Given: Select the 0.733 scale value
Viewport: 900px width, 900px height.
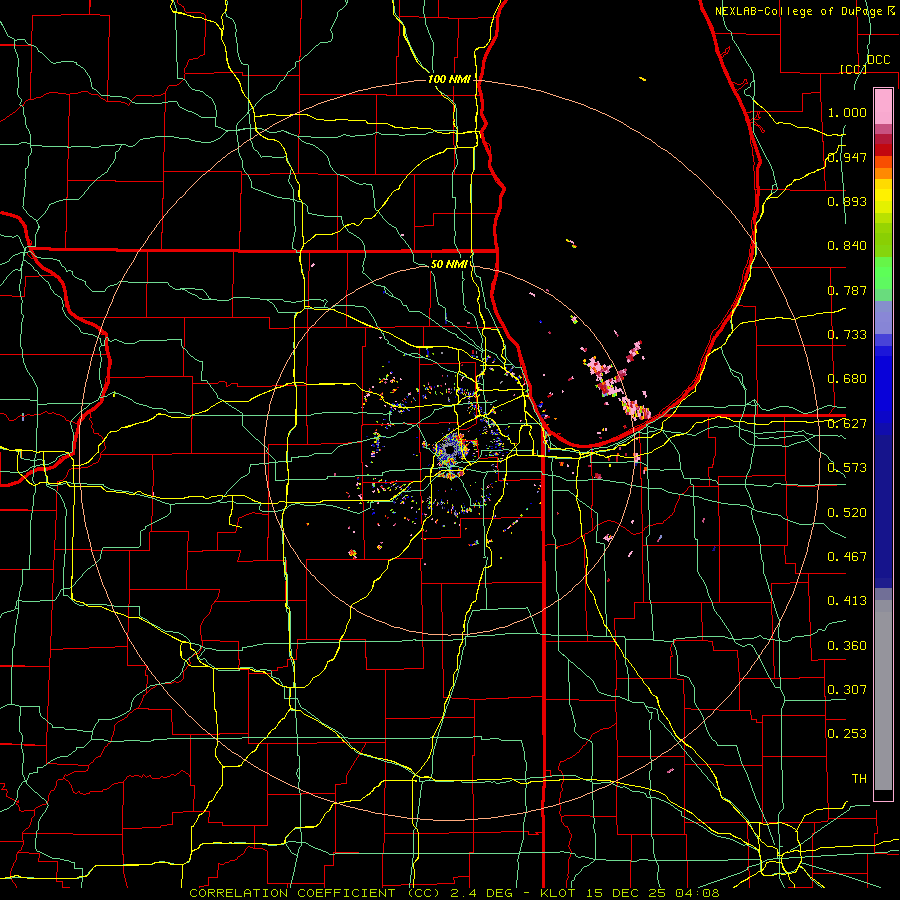Looking at the screenshot, I should click(x=847, y=335).
